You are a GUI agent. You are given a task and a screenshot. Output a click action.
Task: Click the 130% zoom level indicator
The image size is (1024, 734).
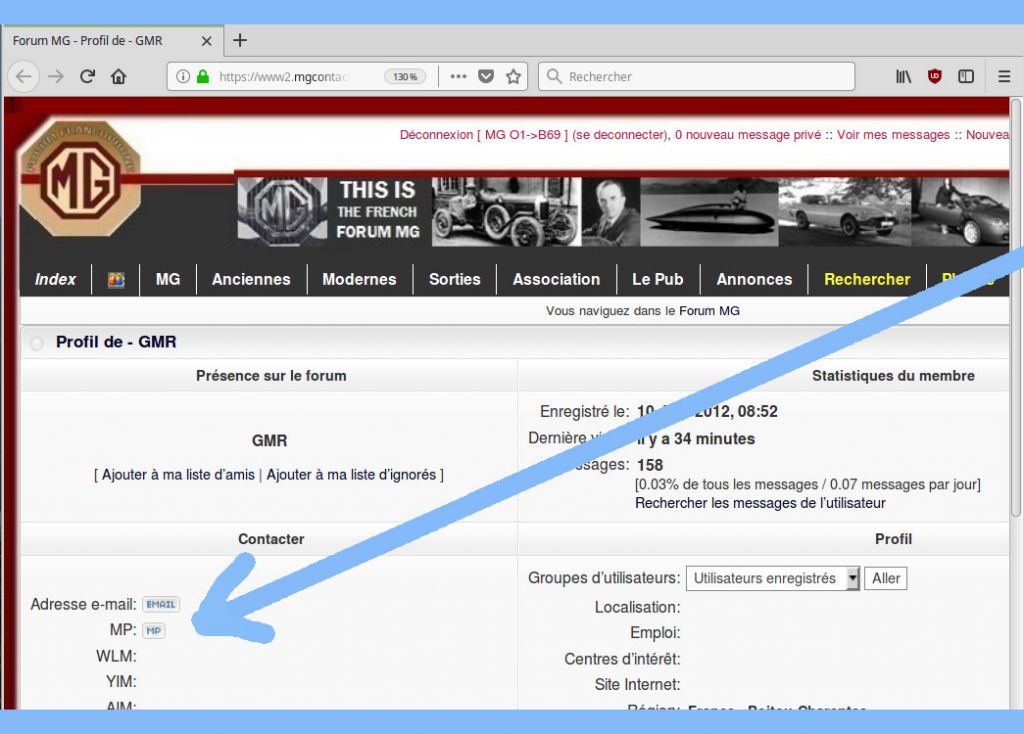click(x=405, y=76)
